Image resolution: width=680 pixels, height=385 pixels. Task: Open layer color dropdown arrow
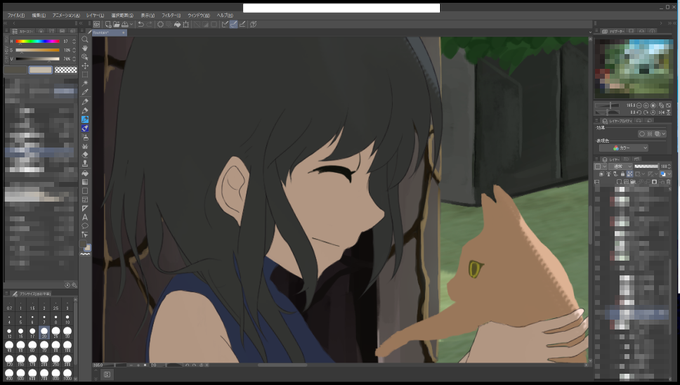[x=669, y=174]
